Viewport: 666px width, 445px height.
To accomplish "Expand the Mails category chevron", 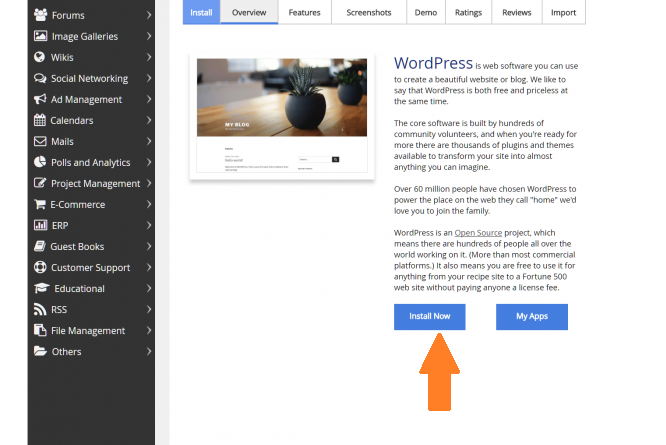I will (x=149, y=141).
